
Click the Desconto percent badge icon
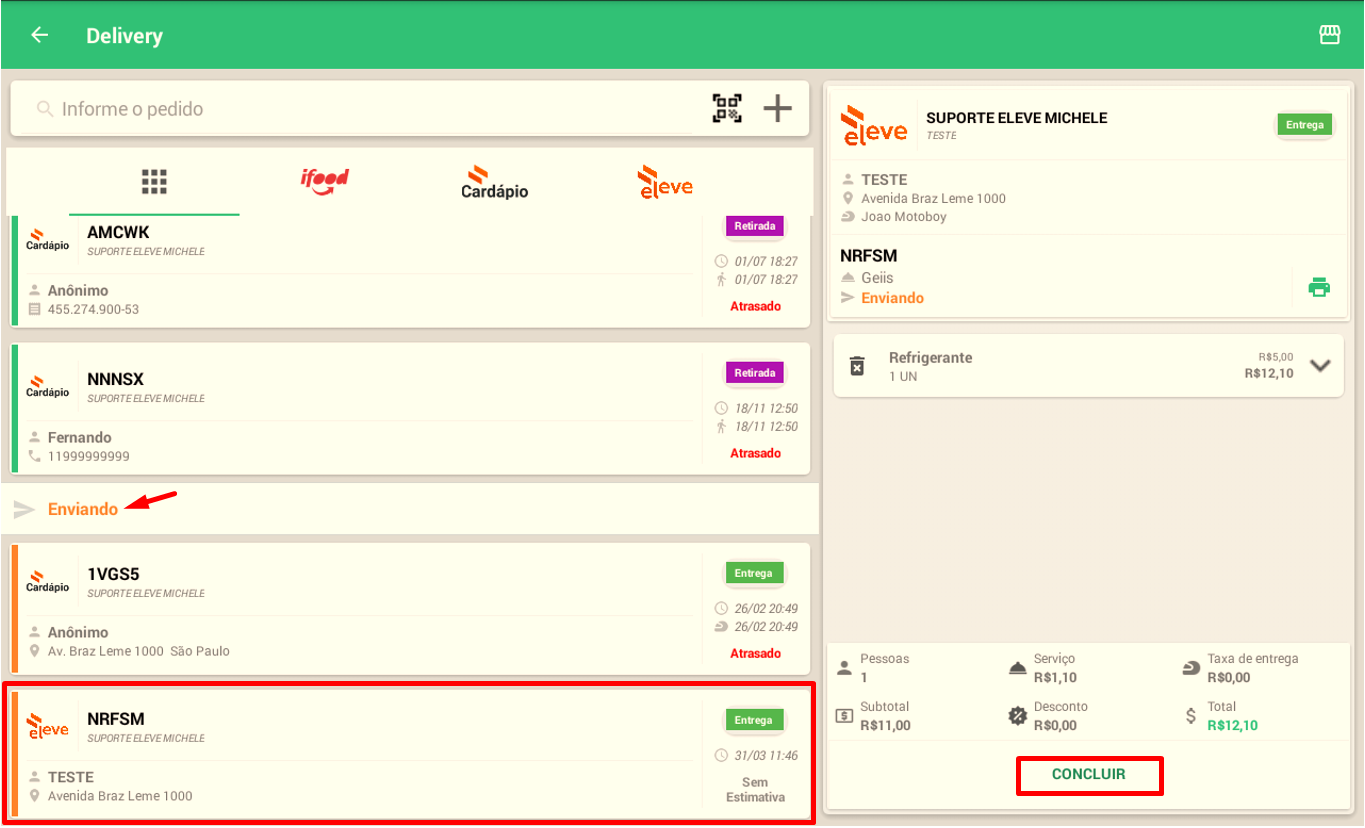(1018, 715)
